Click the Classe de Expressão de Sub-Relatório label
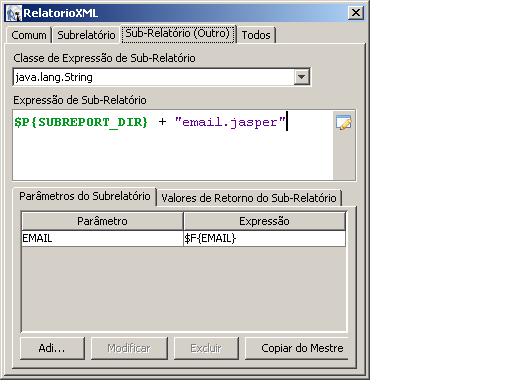Viewport: 512px width, 384px height. click(104, 58)
